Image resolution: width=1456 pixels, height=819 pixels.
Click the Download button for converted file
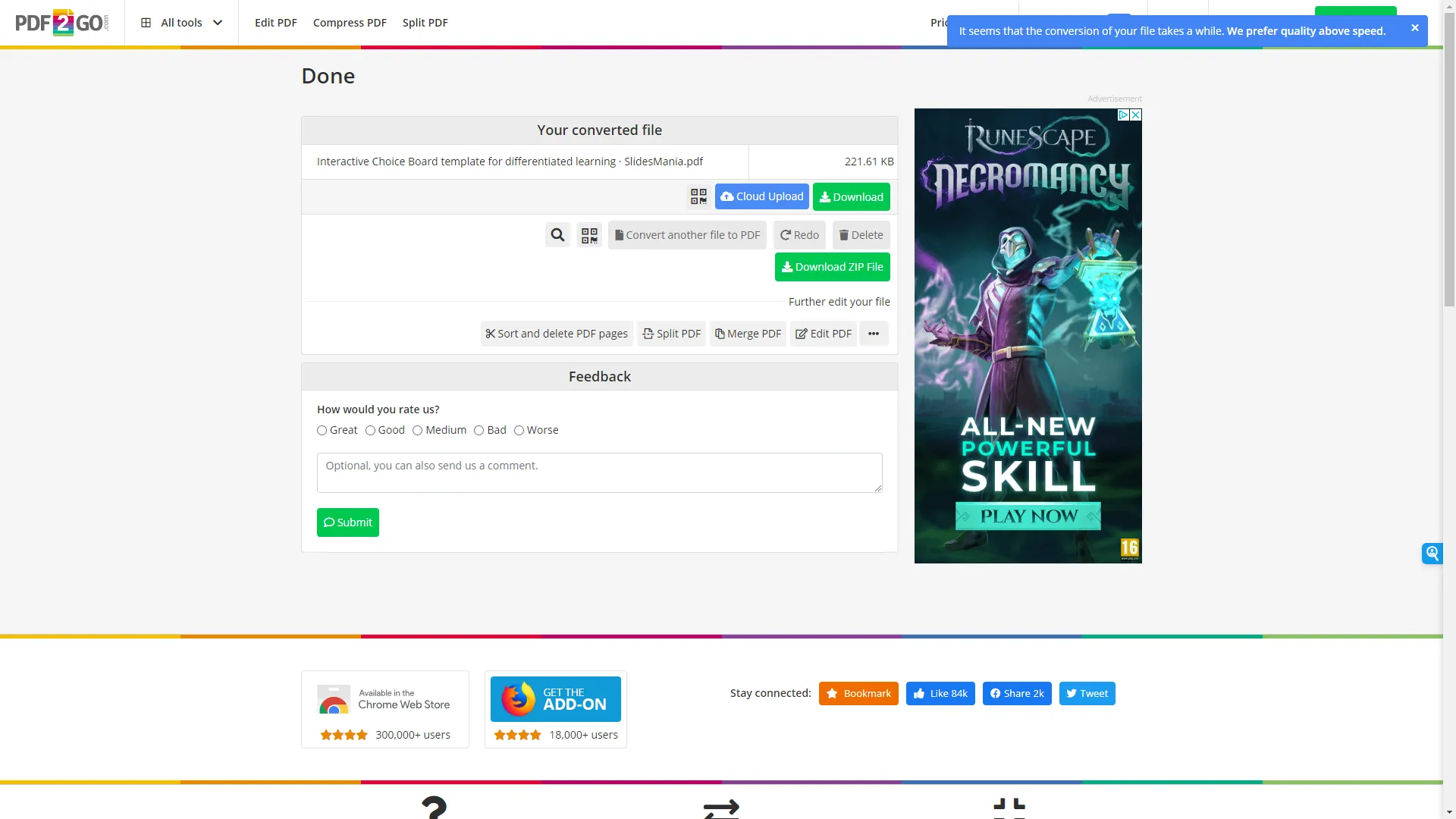pyautogui.click(x=851, y=196)
